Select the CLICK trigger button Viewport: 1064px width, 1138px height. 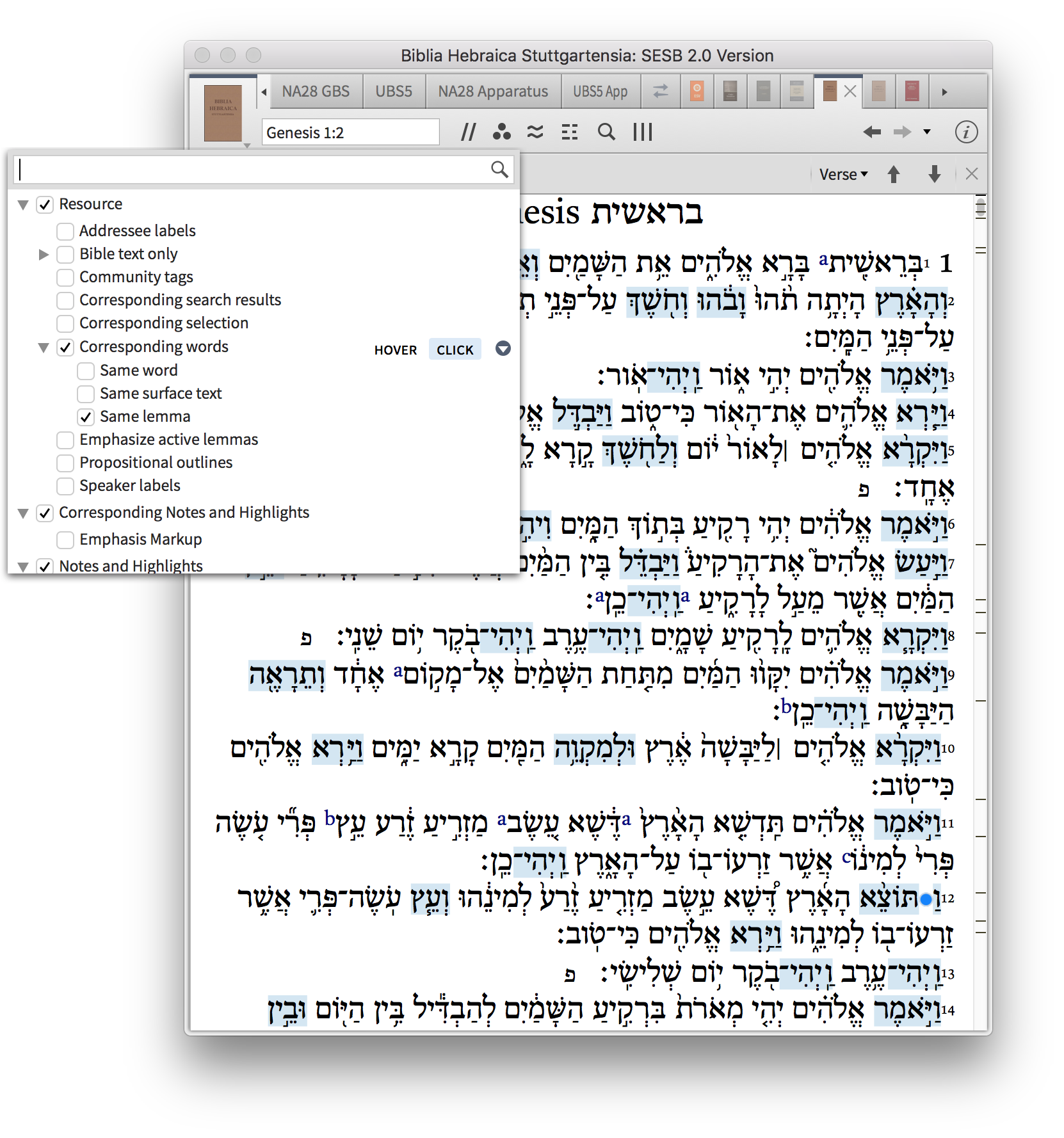[455, 349]
